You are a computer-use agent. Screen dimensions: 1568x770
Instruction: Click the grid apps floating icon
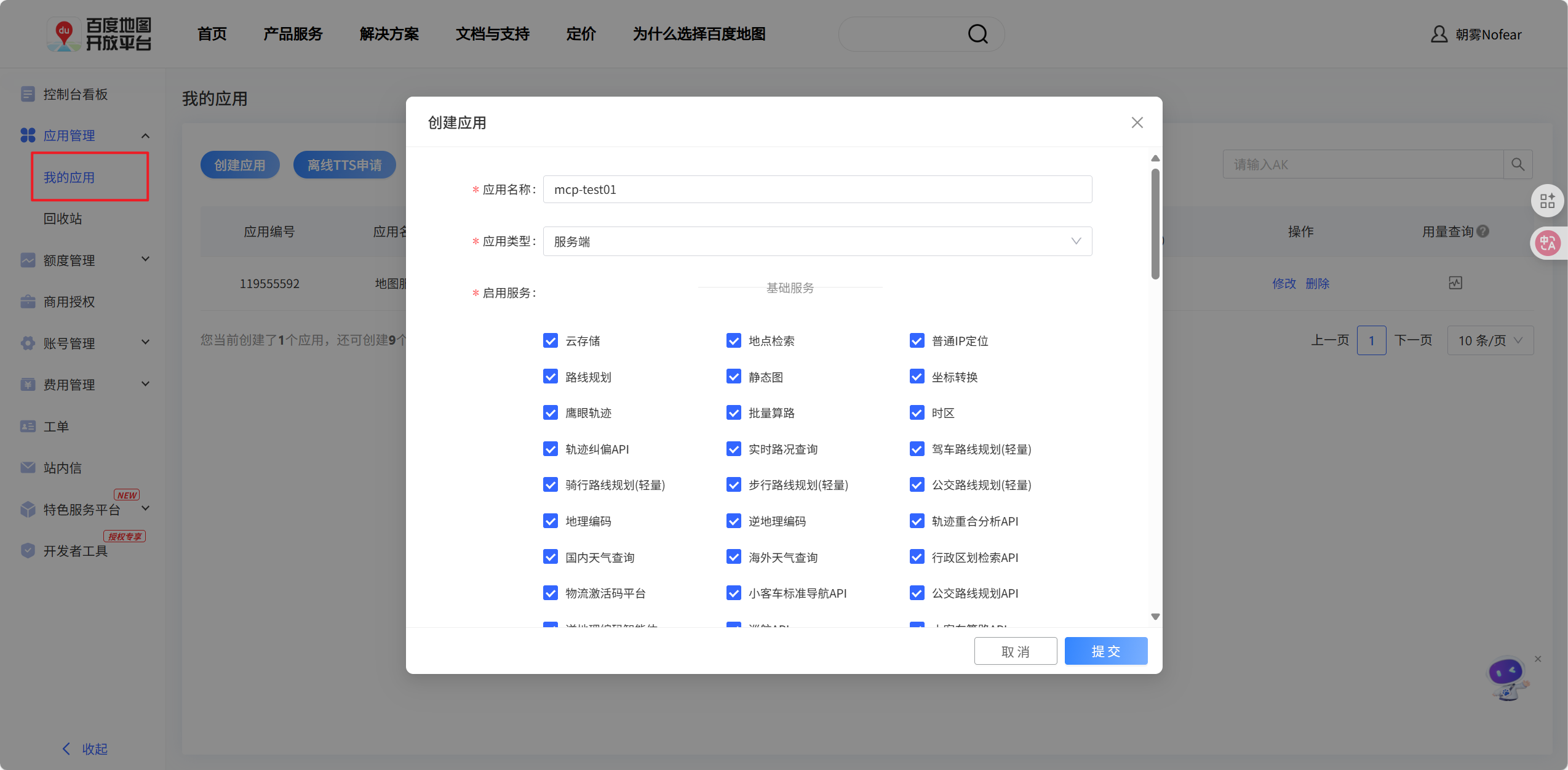pos(1547,201)
